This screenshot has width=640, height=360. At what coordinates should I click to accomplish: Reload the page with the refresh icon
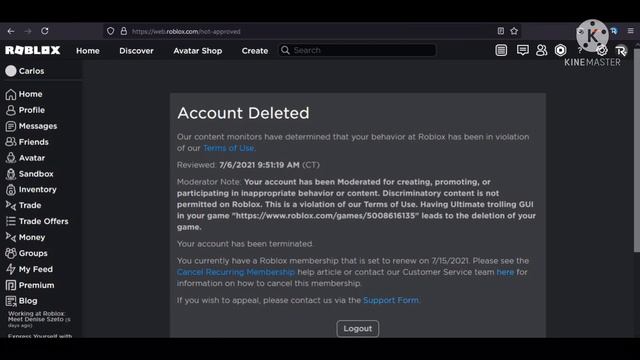(x=45, y=31)
